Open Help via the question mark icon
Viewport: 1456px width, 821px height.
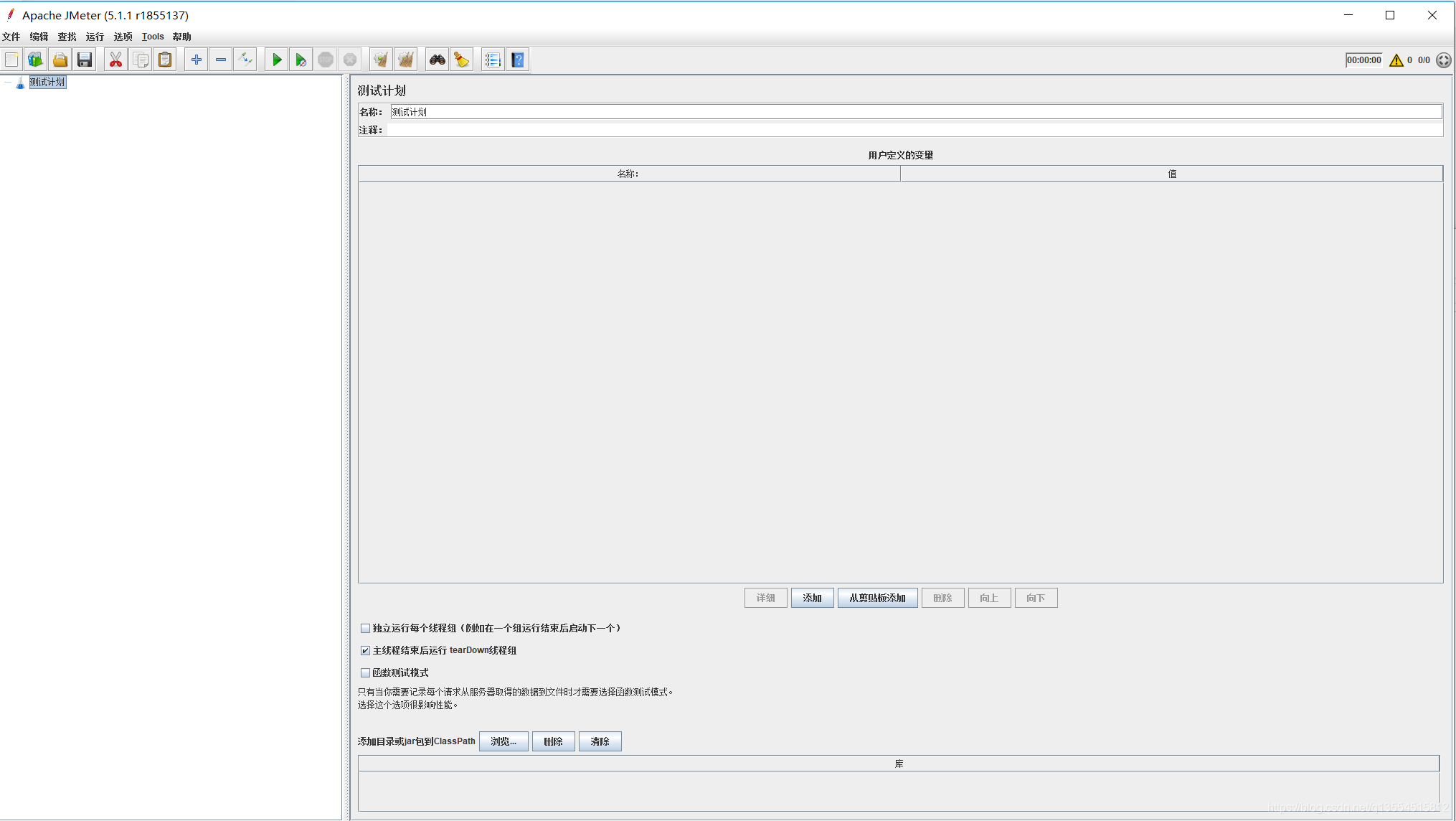518,60
